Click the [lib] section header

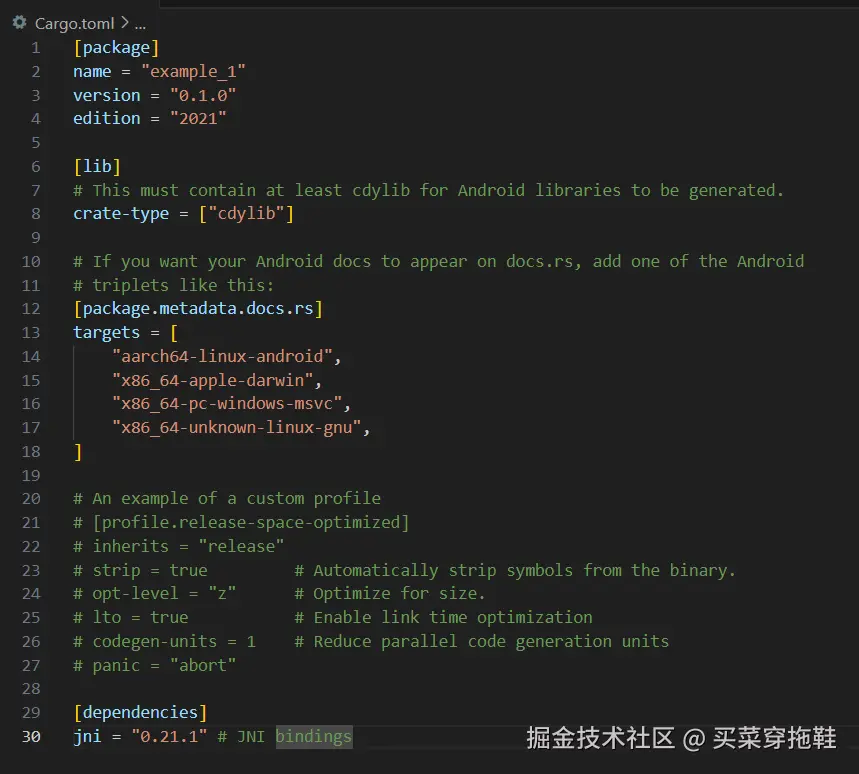97,166
